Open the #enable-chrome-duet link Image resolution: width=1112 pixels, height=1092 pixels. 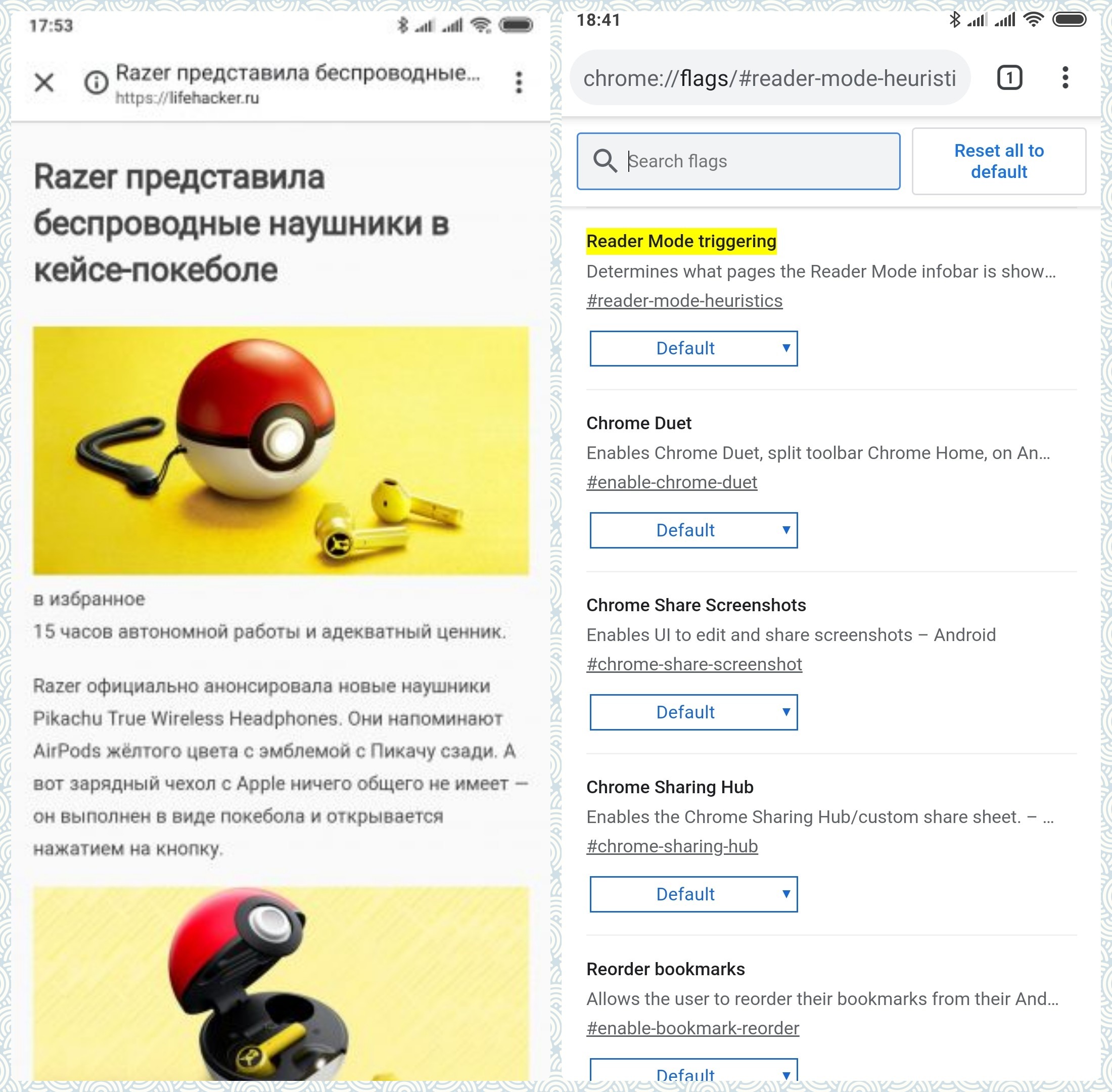pyautogui.click(x=672, y=482)
